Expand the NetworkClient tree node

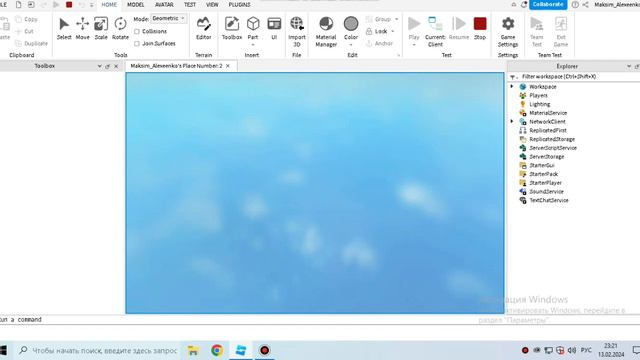click(512, 121)
